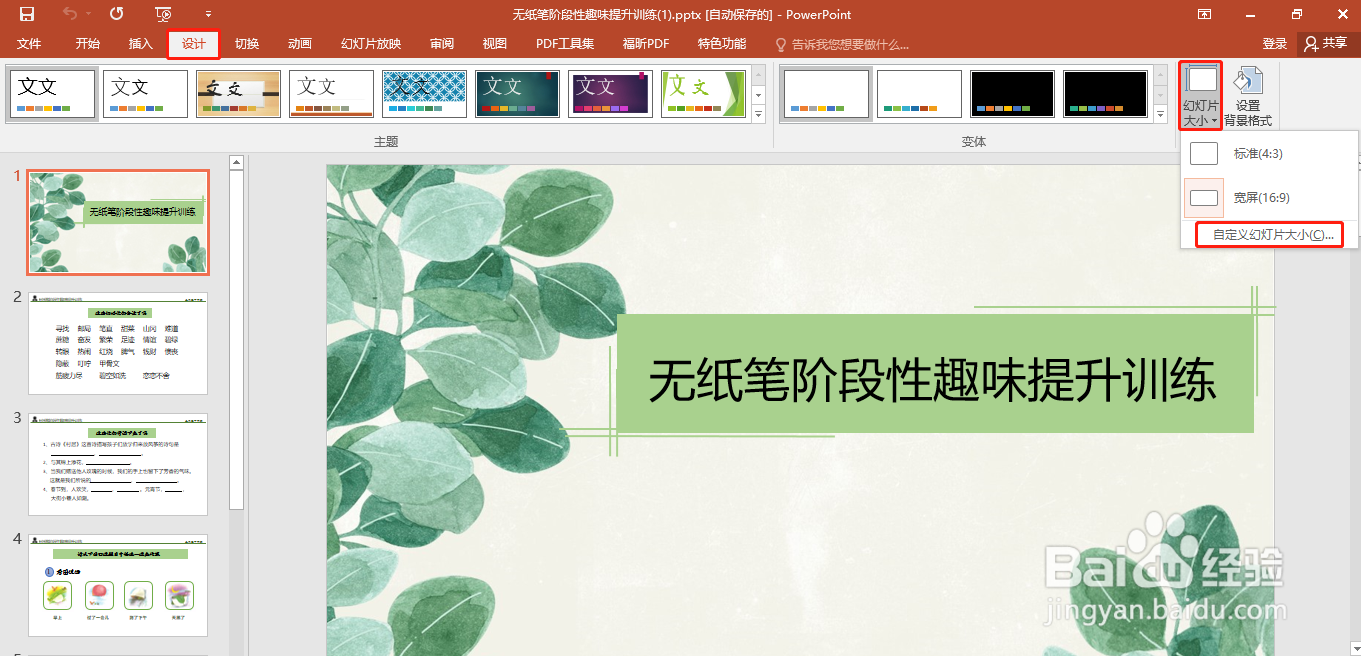Click the slide panel scrollbar up arrow
This screenshot has height=656, width=1361.
coord(237,162)
